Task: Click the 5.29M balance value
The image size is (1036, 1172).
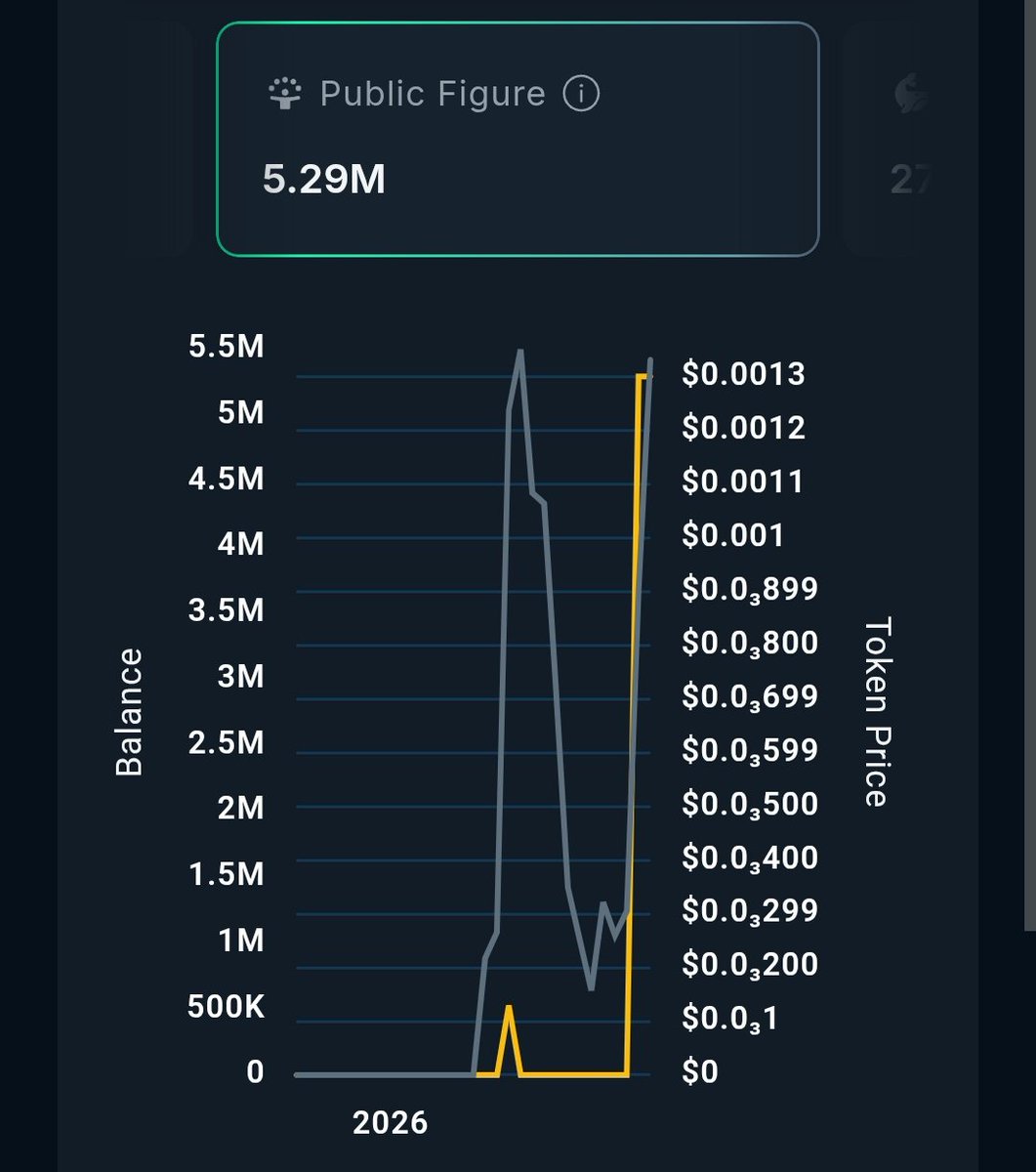Action: pos(324,180)
